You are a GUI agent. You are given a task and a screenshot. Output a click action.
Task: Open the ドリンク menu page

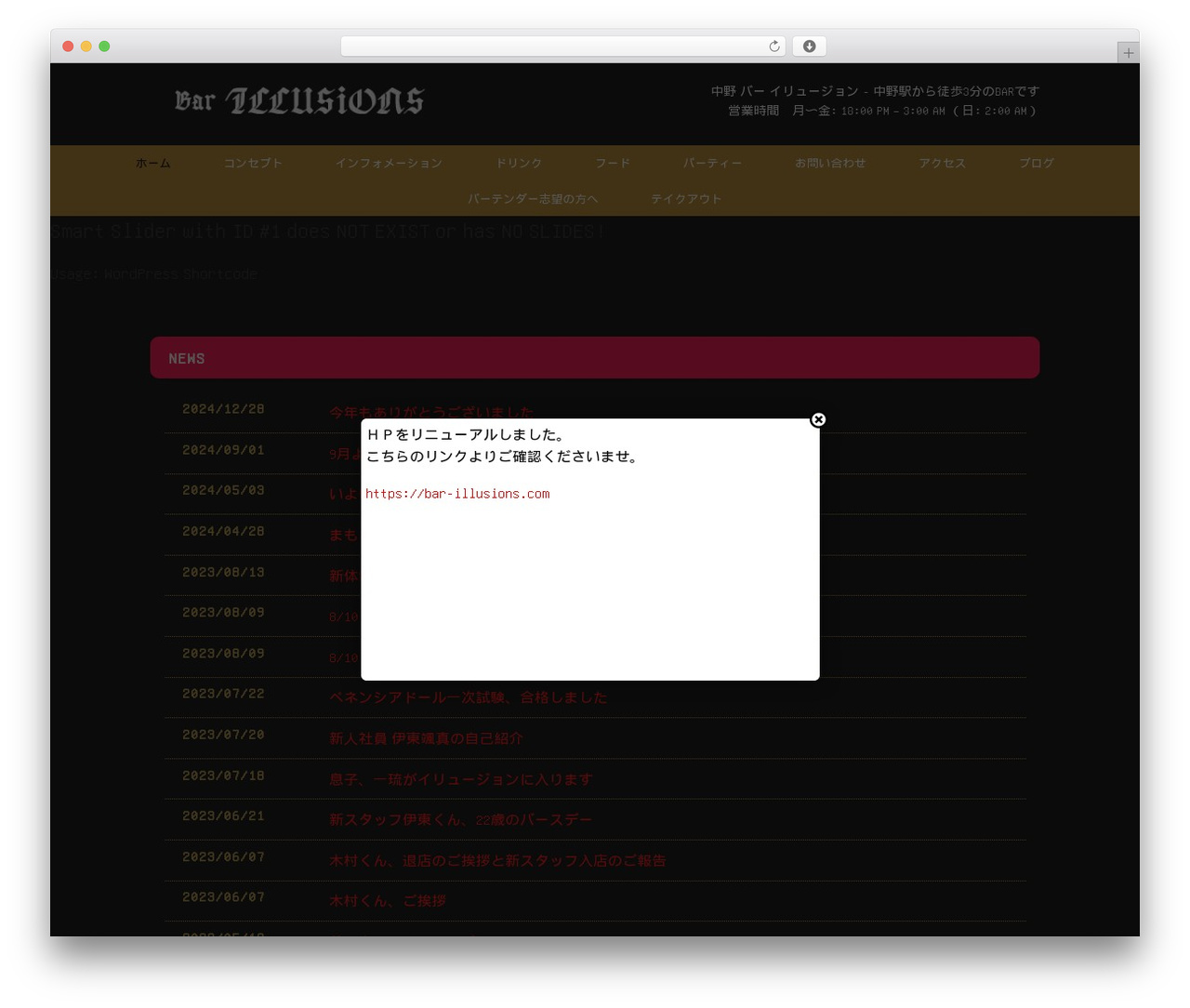pos(519,163)
